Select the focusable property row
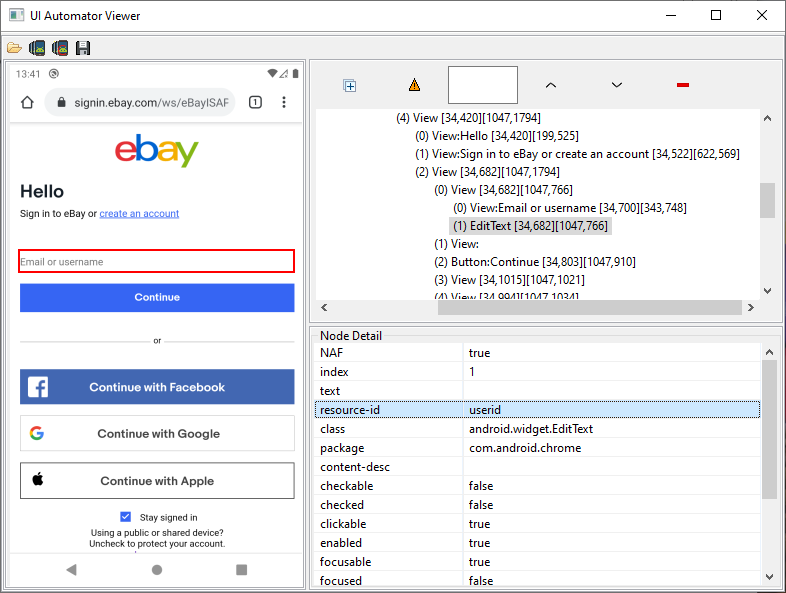786x593 pixels. (537, 562)
